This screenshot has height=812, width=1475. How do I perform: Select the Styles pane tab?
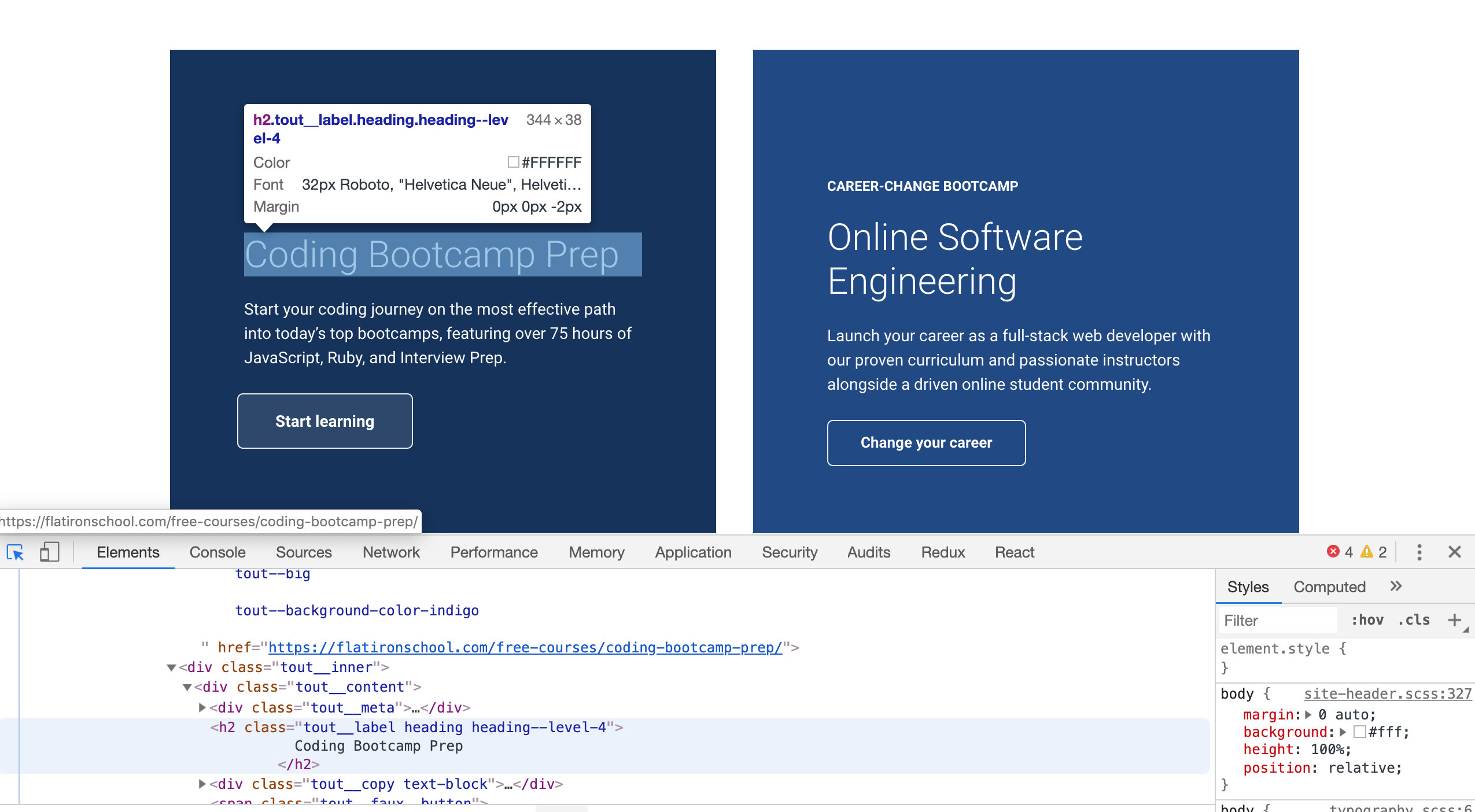tap(1248, 587)
